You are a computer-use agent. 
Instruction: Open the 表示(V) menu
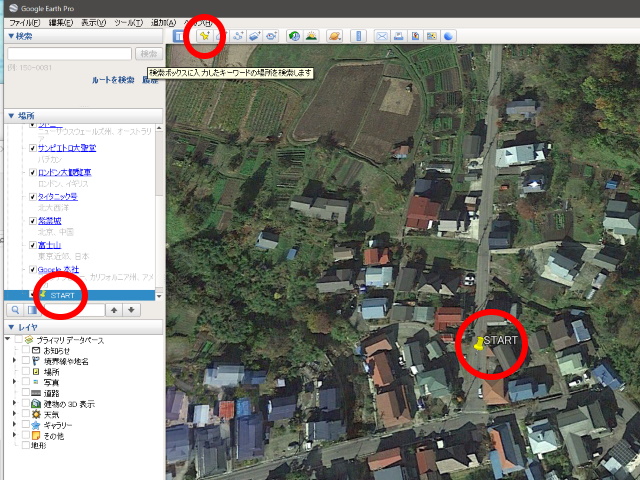coord(93,22)
